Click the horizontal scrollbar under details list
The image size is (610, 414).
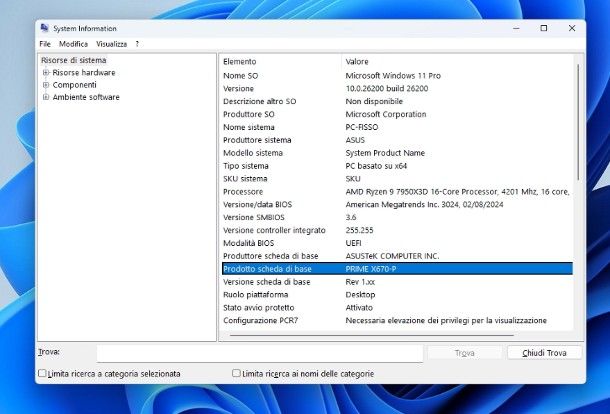[372, 335]
